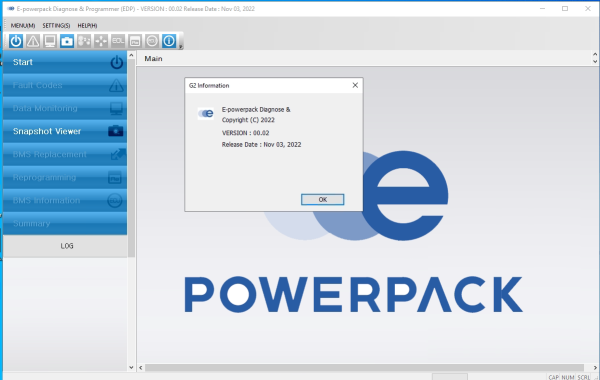Click the EOL toolbar icon

[118, 41]
